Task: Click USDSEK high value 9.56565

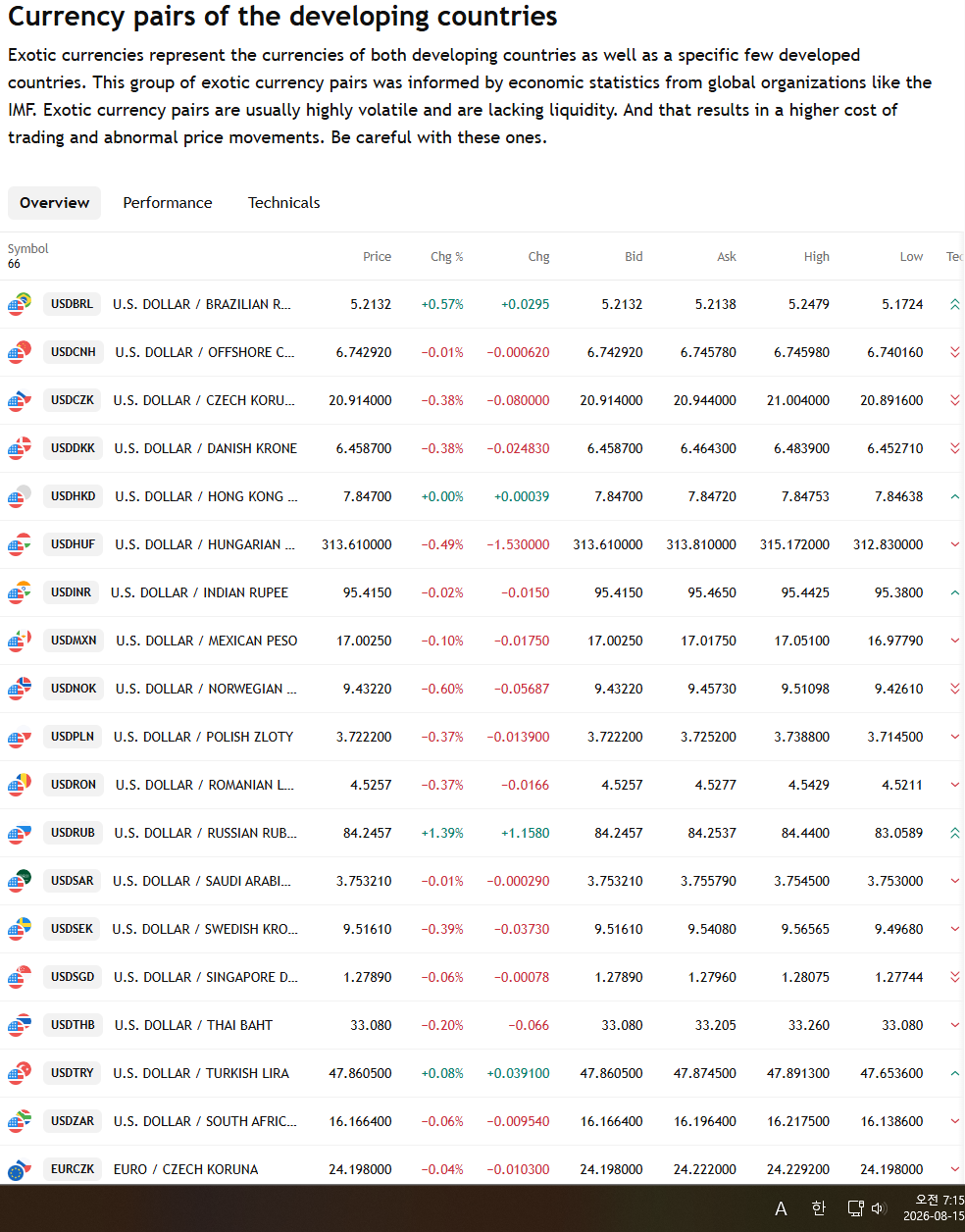Action: (x=805, y=929)
